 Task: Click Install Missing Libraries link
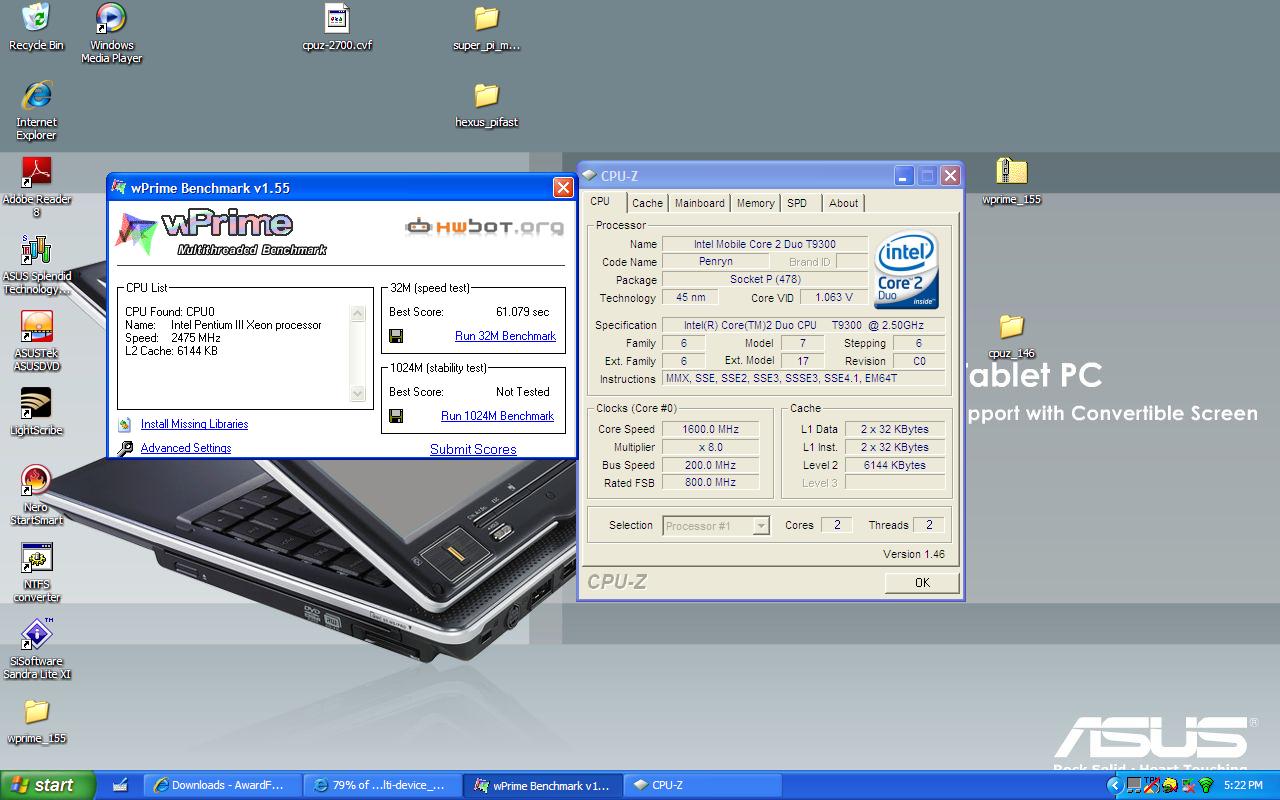194,424
